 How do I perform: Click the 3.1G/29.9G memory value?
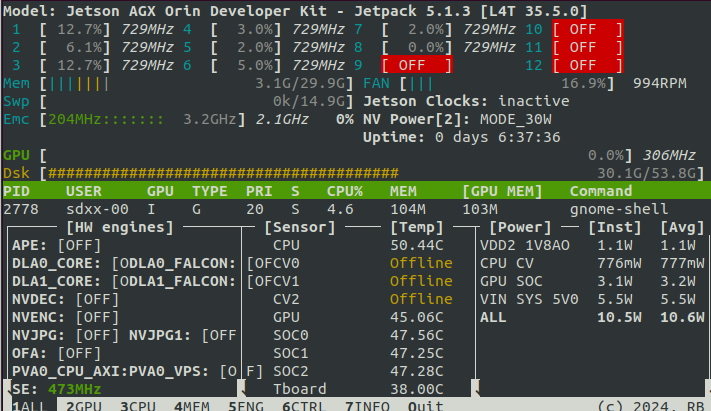[300, 83]
